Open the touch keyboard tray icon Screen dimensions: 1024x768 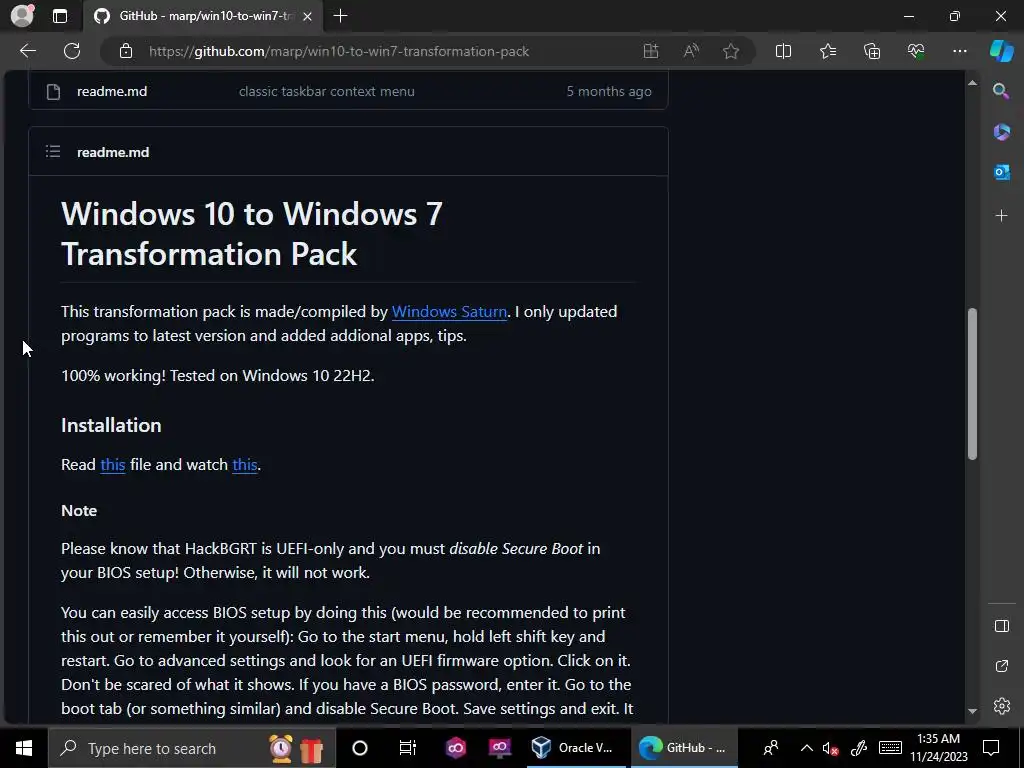tap(890, 748)
